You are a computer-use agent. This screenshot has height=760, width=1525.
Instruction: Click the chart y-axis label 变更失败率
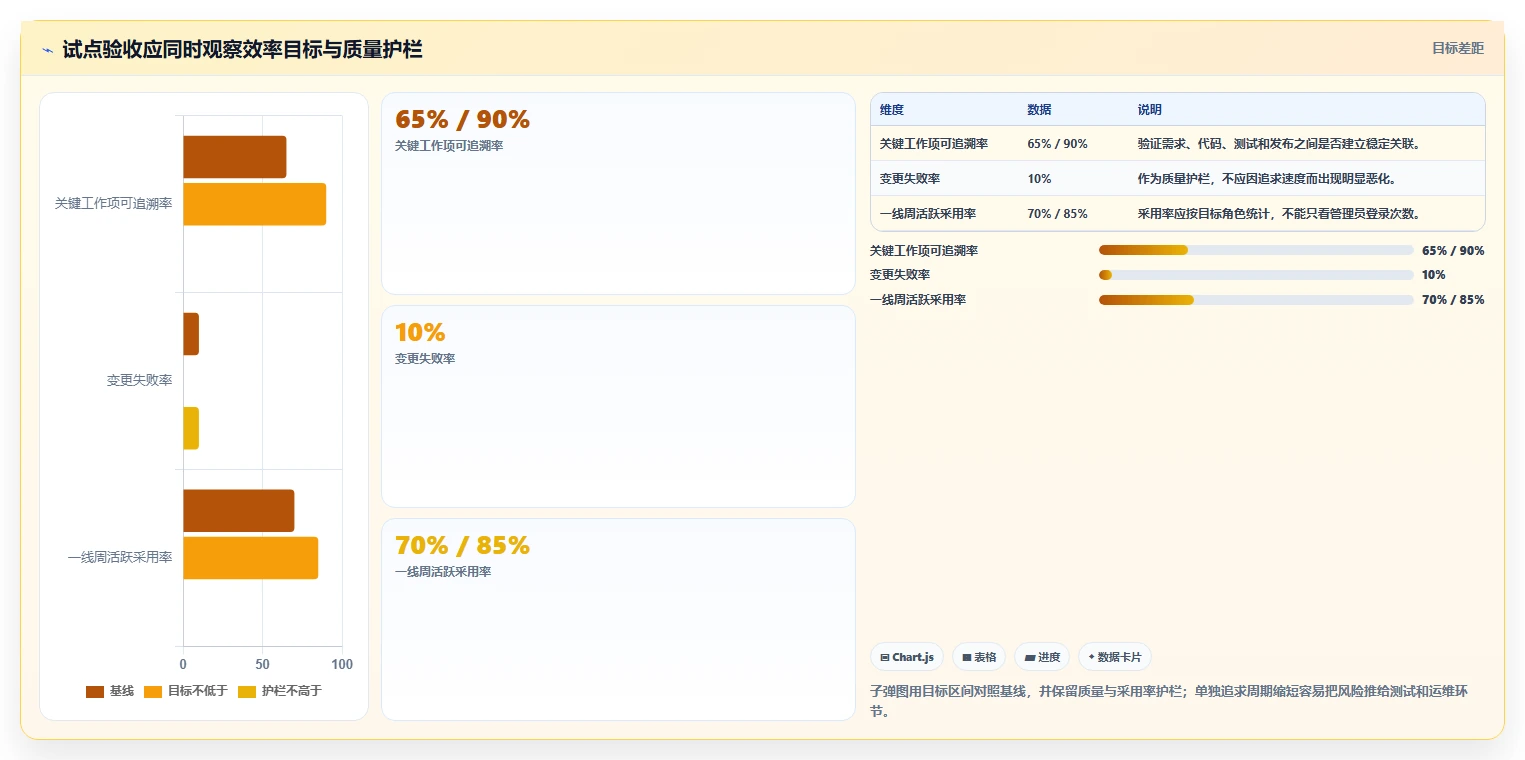point(139,380)
